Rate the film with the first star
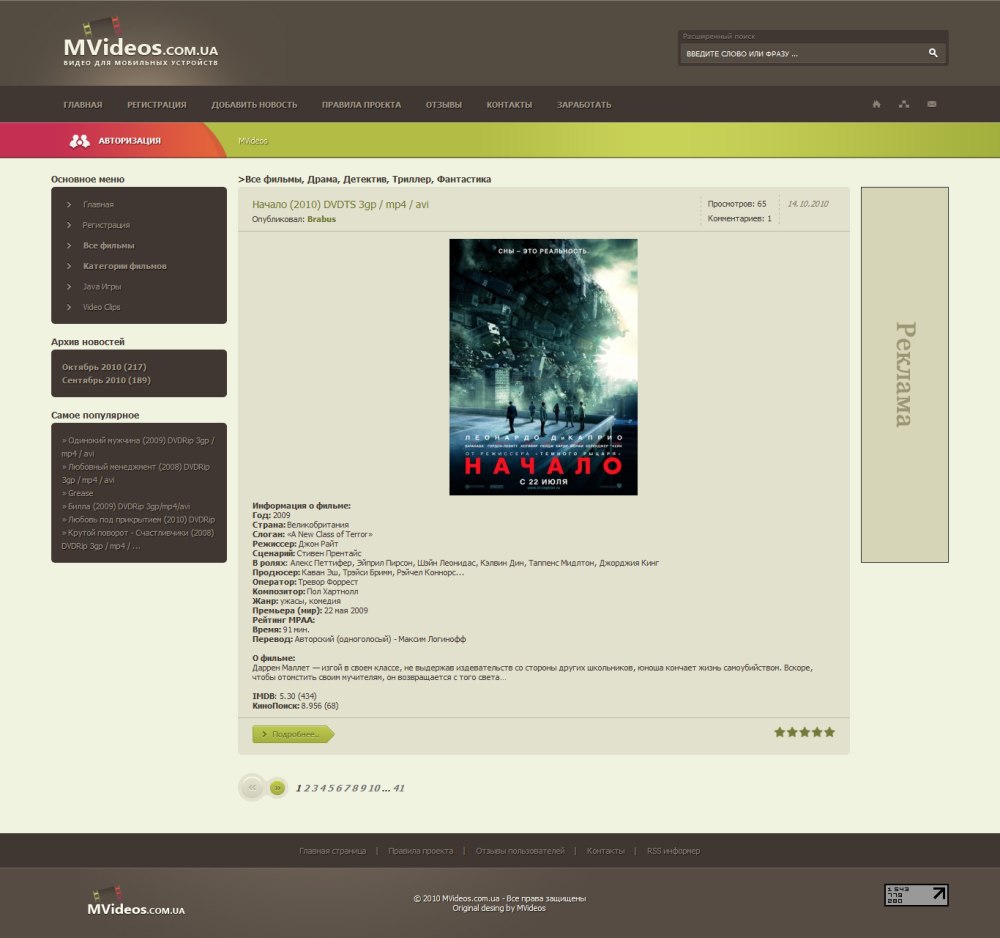This screenshot has width=1000, height=938. click(x=779, y=732)
